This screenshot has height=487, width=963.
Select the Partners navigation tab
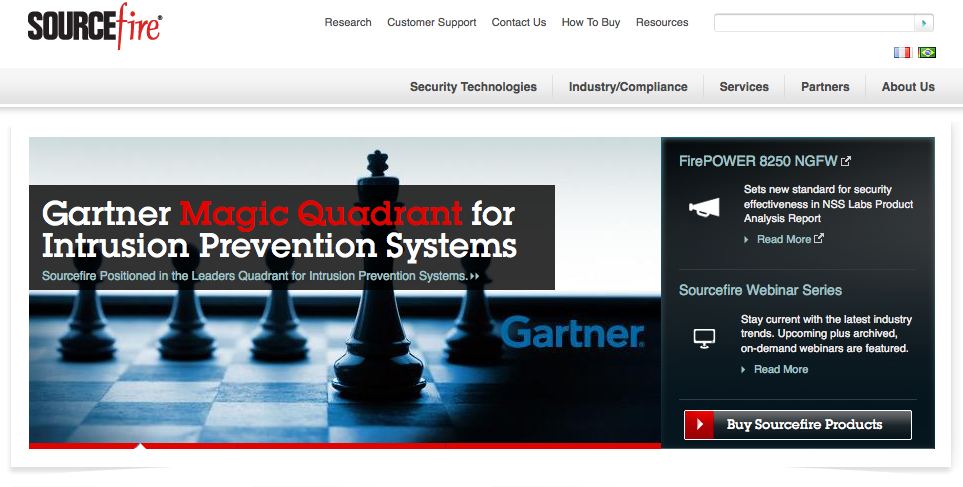pos(825,87)
